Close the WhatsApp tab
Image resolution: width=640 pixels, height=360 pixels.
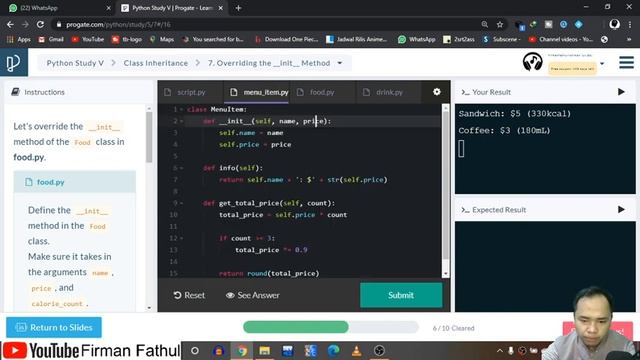(x=109, y=8)
